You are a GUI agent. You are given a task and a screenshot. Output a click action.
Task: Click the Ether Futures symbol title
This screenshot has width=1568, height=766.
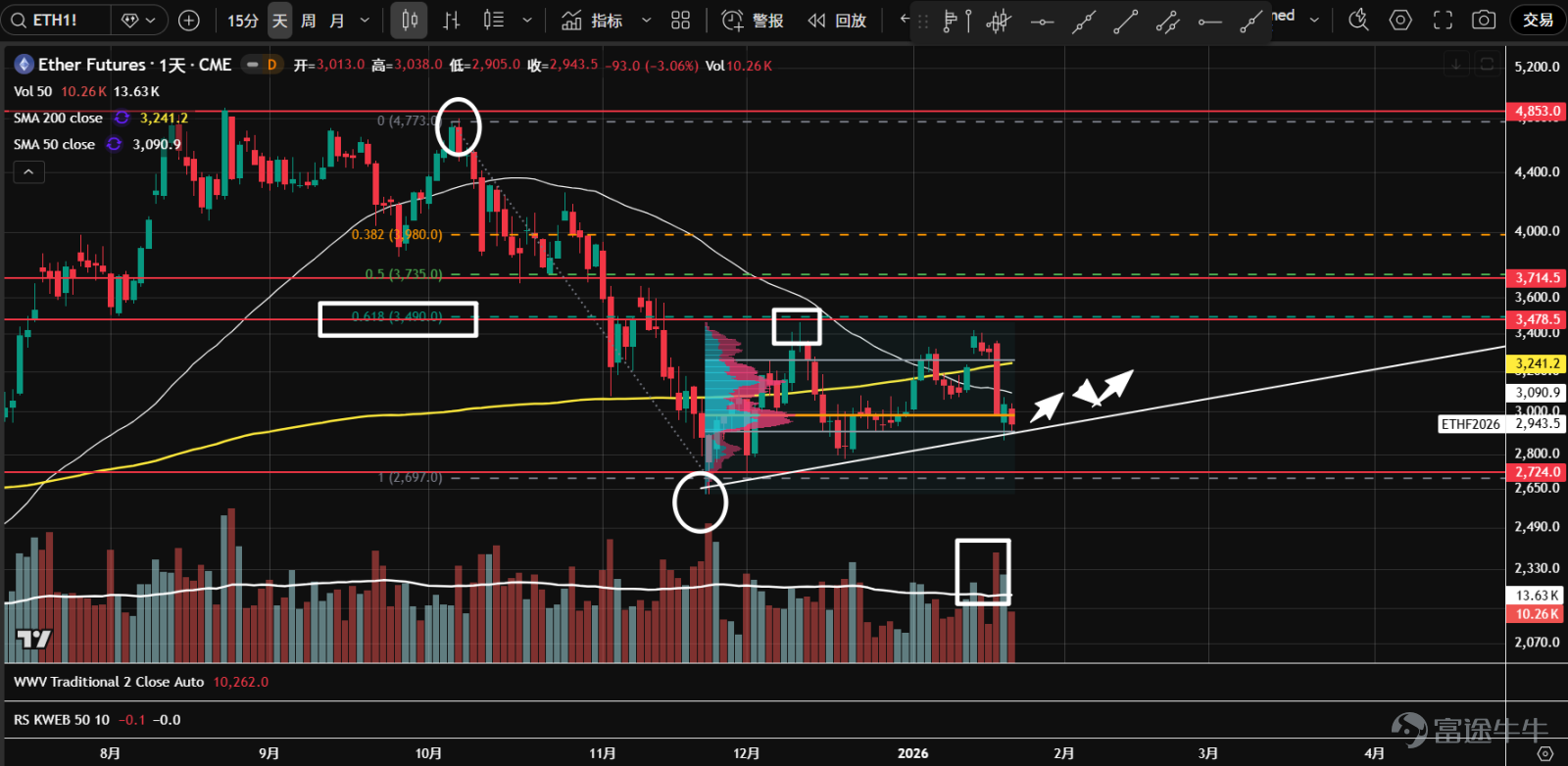tap(135, 65)
